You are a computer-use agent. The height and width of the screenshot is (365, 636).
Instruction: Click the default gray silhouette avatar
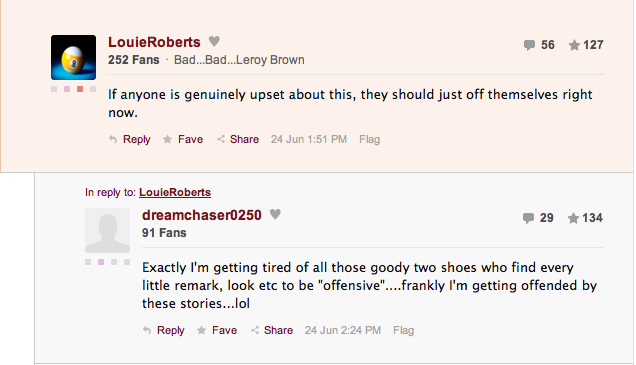(x=107, y=230)
